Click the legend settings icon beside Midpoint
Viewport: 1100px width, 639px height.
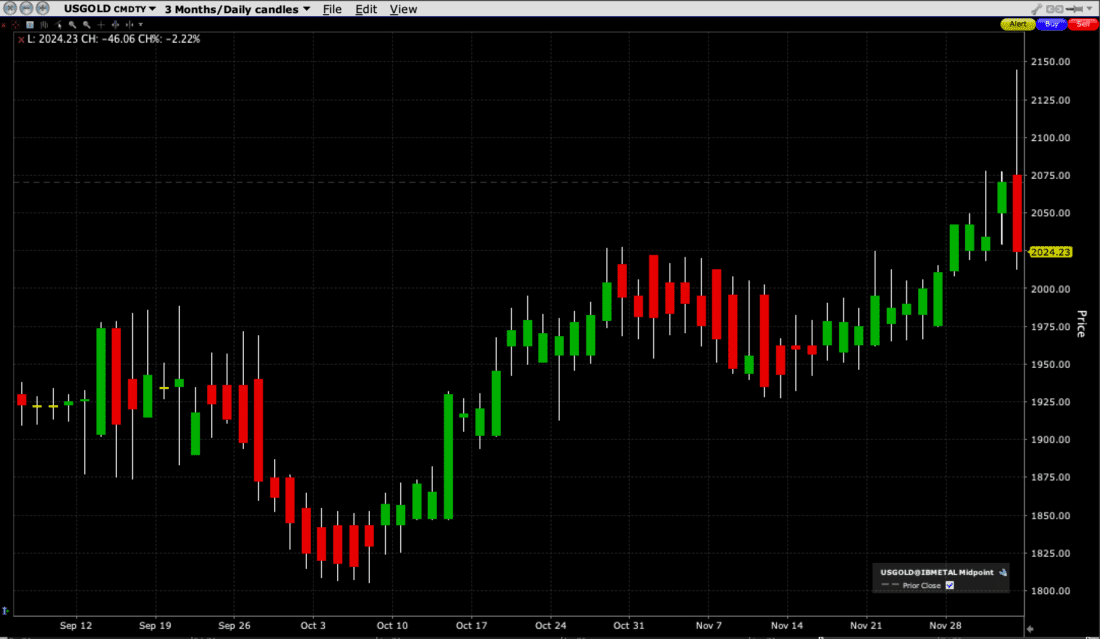[1003, 572]
